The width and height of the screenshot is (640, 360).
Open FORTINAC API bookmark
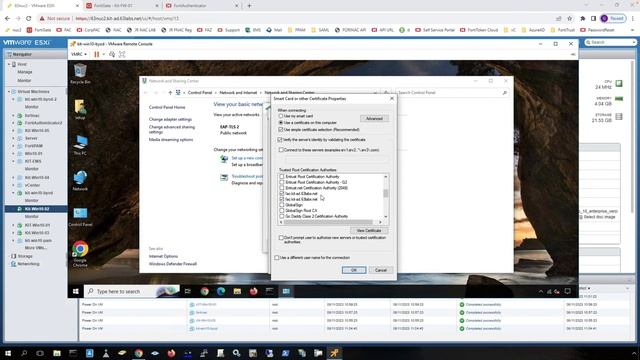[351, 30]
